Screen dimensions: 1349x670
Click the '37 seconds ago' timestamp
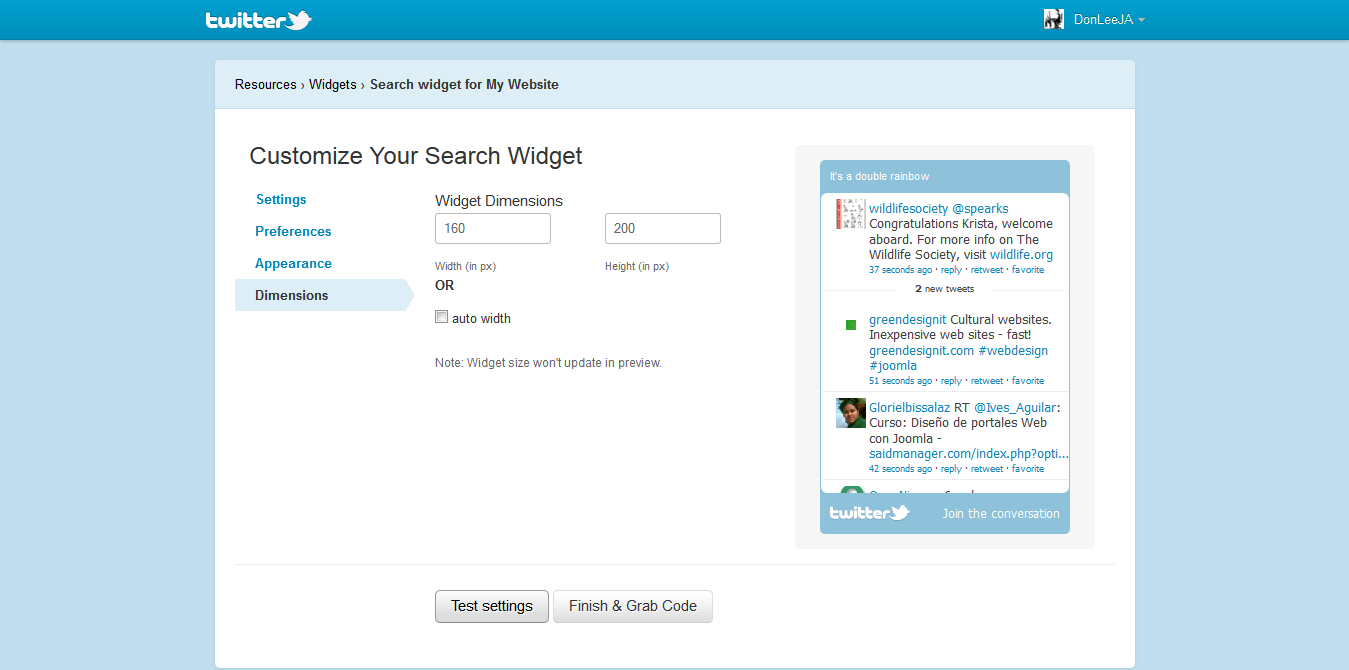(900, 270)
